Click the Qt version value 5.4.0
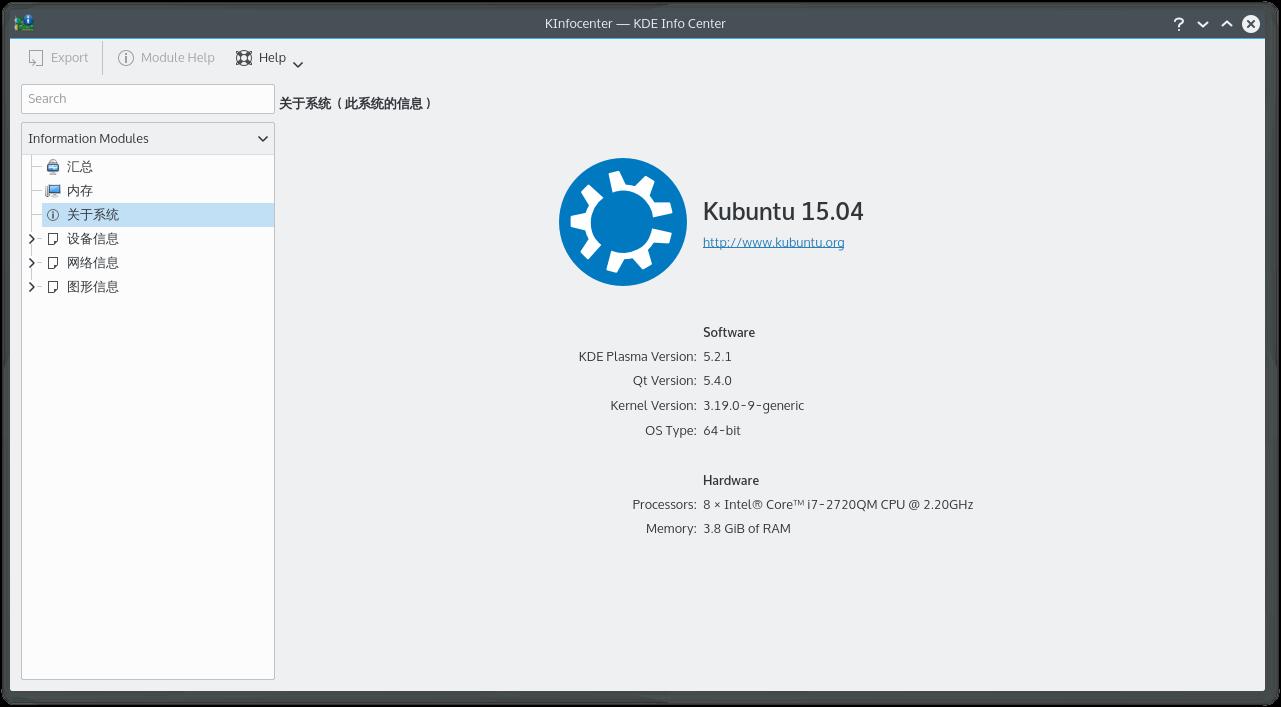The height and width of the screenshot is (707, 1281). (717, 380)
